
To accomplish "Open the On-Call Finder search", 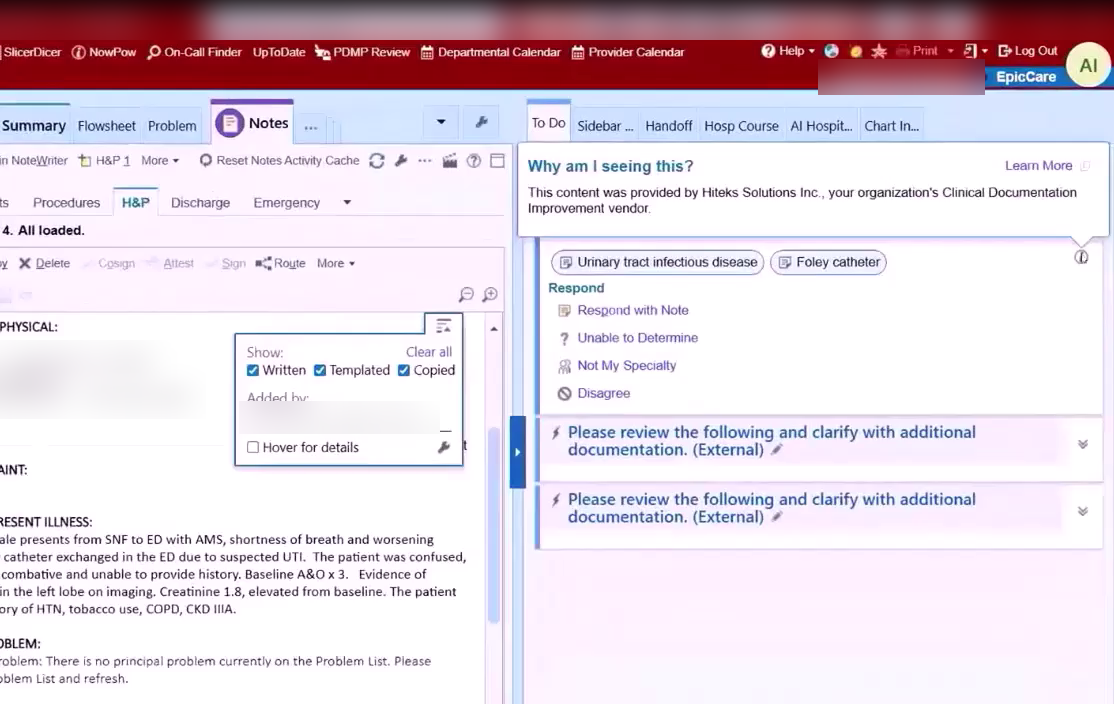I will pyautogui.click(x=195, y=52).
